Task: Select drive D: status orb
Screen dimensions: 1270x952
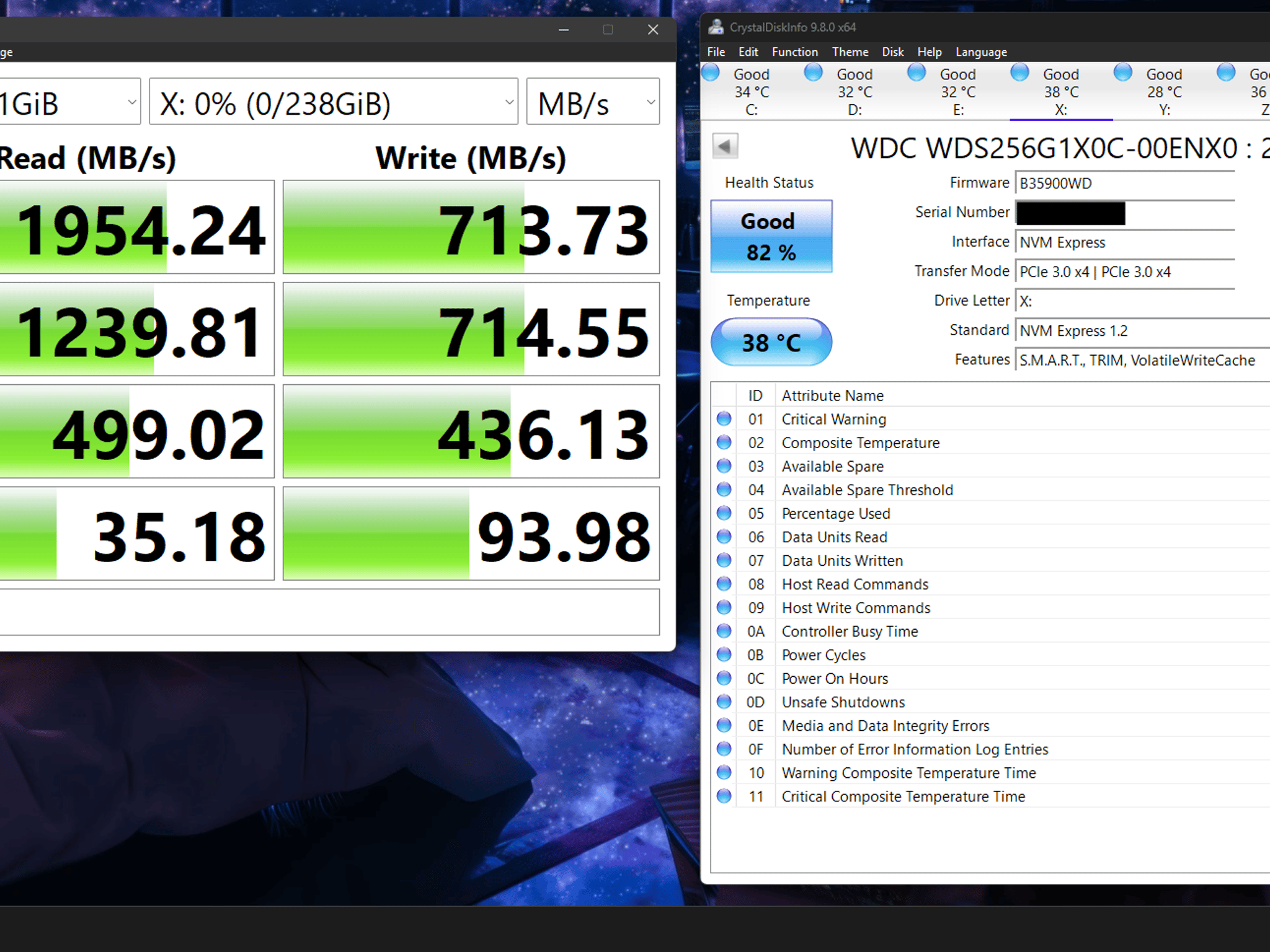Action: 814,73
